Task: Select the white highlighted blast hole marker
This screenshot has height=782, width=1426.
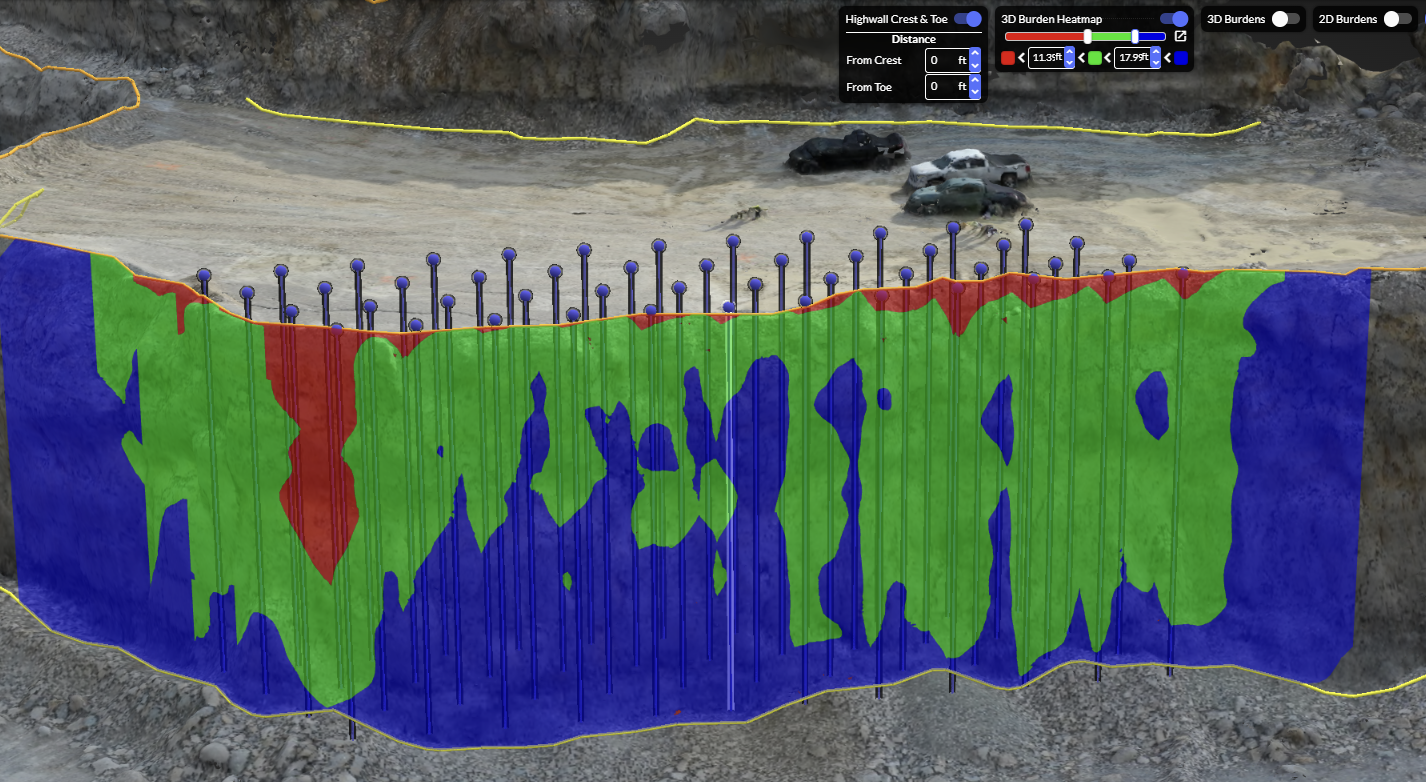Action: [729, 307]
